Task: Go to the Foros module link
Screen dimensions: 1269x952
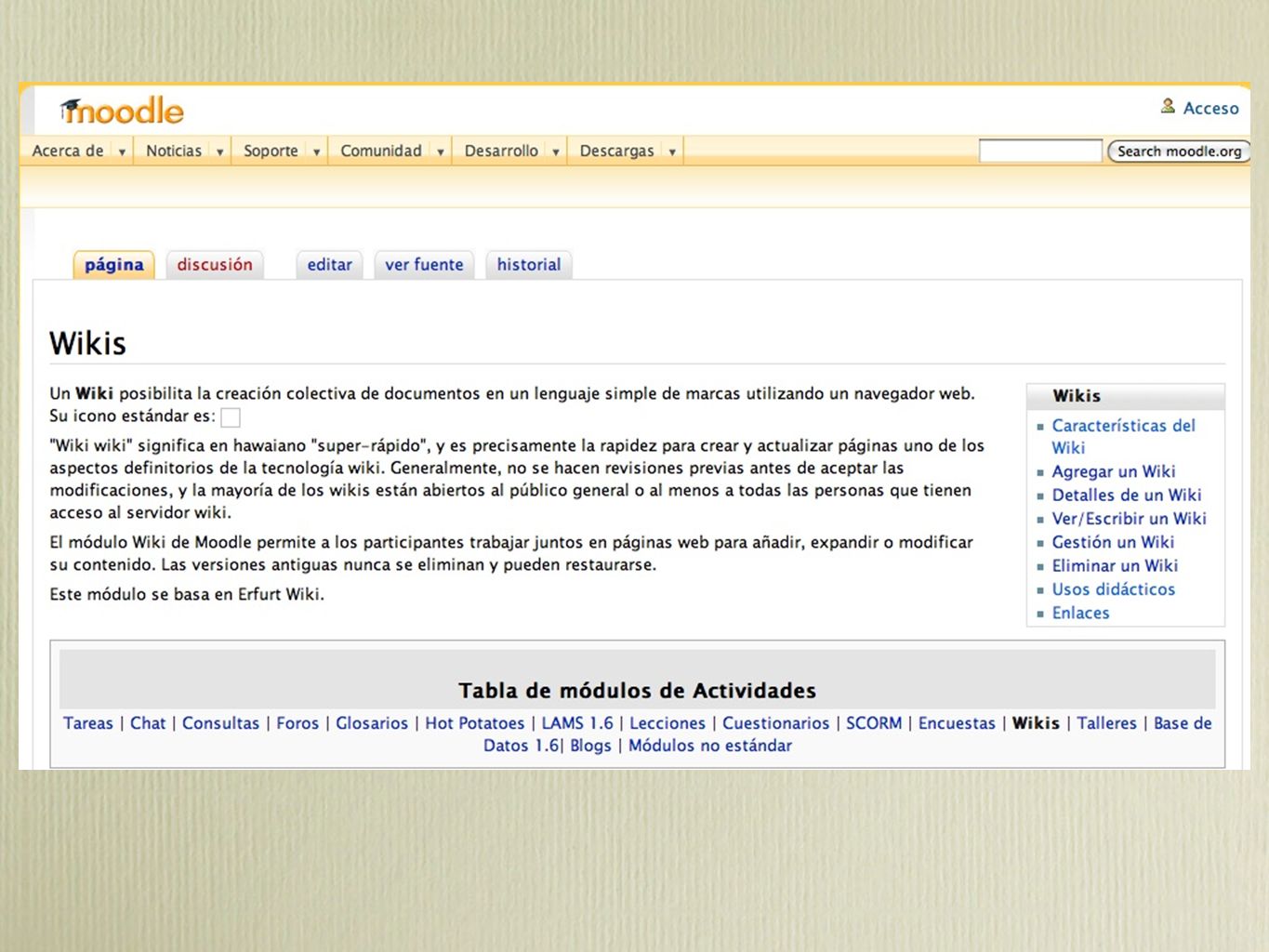Action: click(297, 723)
